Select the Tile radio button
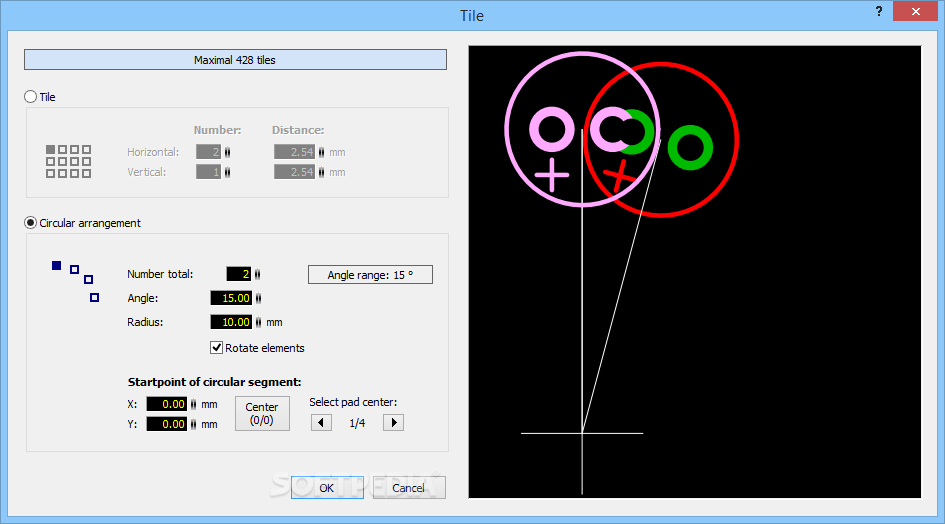Image resolution: width=945 pixels, height=524 pixels. click(x=30, y=96)
